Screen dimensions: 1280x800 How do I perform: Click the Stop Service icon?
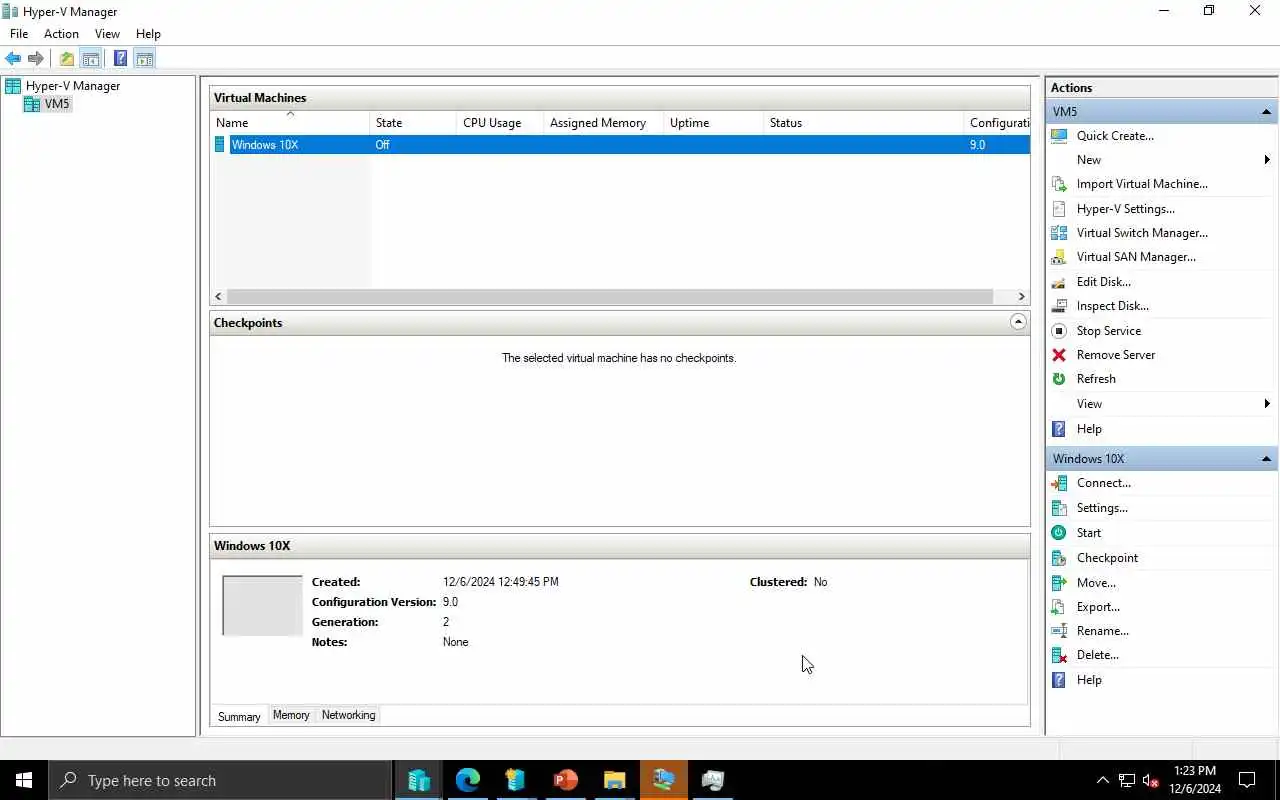(1059, 331)
